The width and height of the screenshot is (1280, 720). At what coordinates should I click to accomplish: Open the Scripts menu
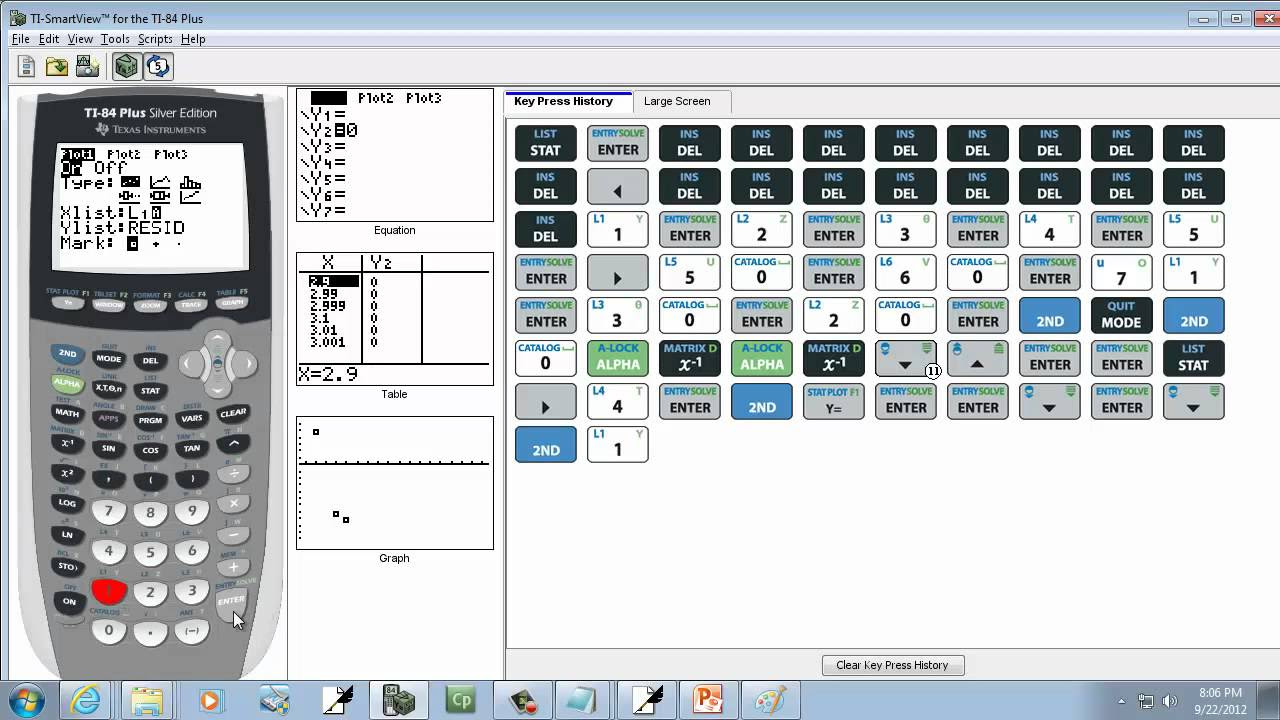click(155, 39)
